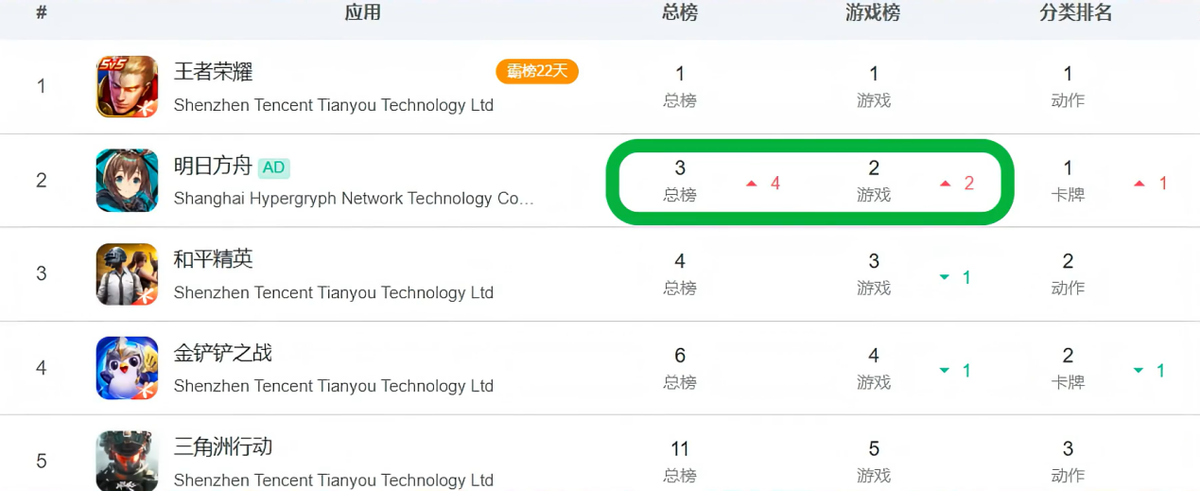Open the 金铲铲之战 penguin icon
The width and height of the screenshot is (1200, 491).
127,367
